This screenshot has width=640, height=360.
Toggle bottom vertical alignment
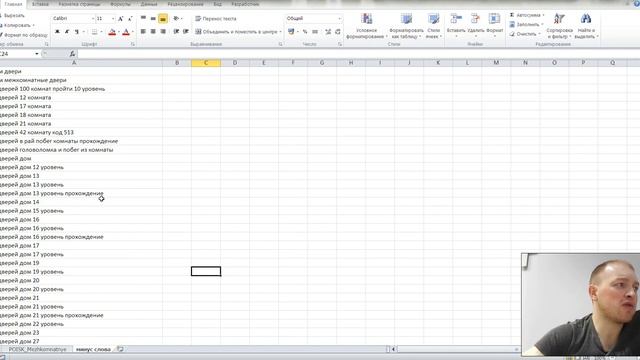[x=162, y=19]
